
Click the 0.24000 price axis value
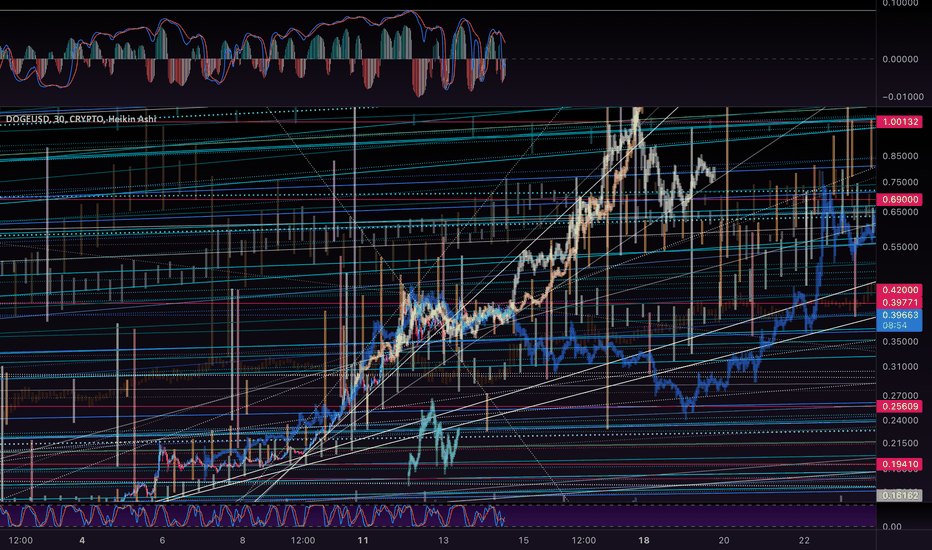point(900,420)
